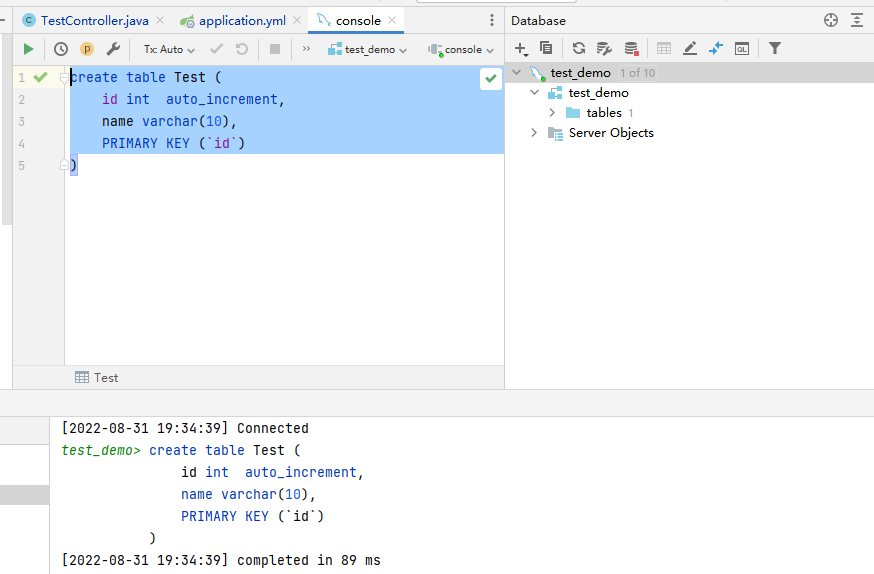Refresh the database tree
874x574 pixels.
coord(579,48)
